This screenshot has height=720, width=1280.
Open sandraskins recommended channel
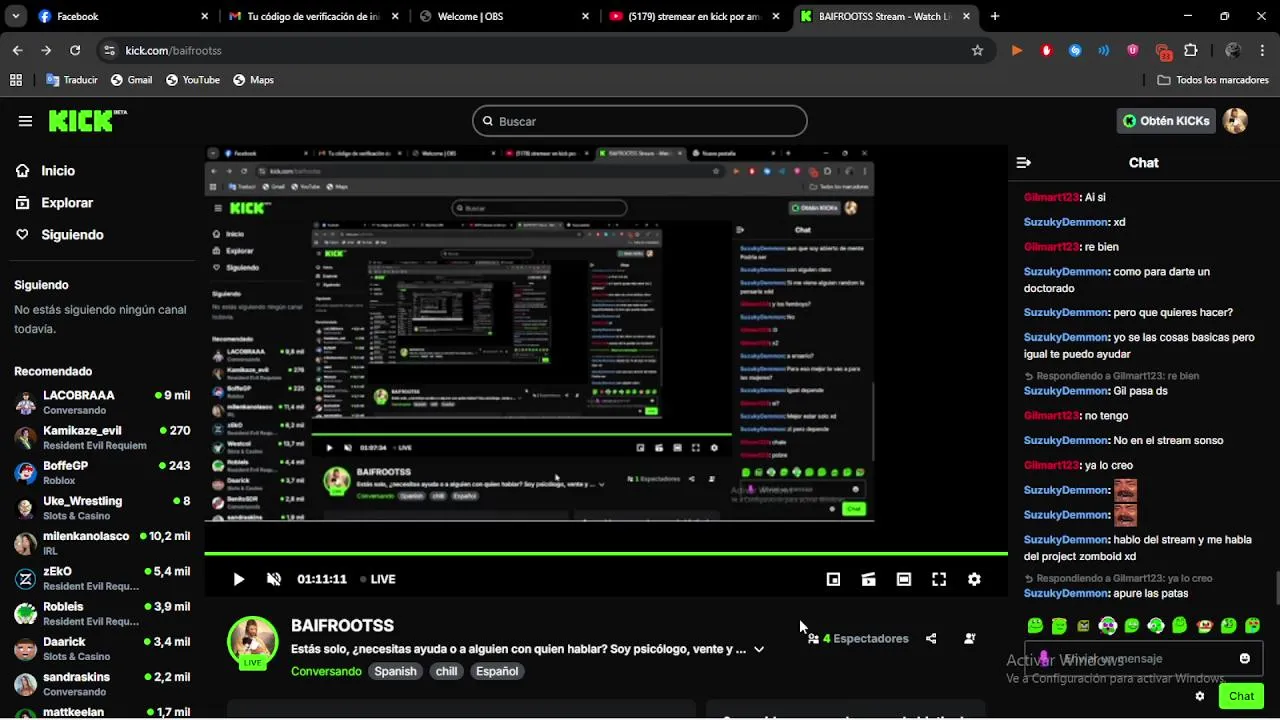[x=102, y=684]
